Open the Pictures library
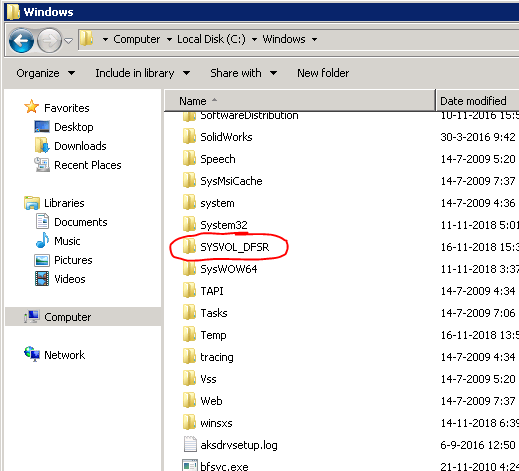The image size is (519, 471). pyautogui.click(x=73, y=260)
